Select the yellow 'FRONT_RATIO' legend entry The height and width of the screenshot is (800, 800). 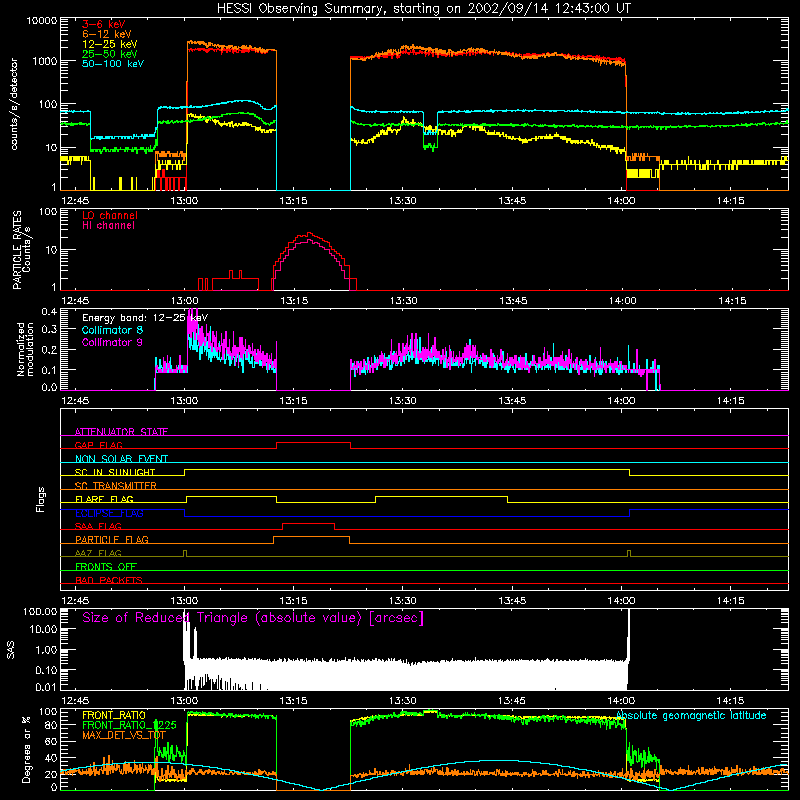[x=114, y=715]
